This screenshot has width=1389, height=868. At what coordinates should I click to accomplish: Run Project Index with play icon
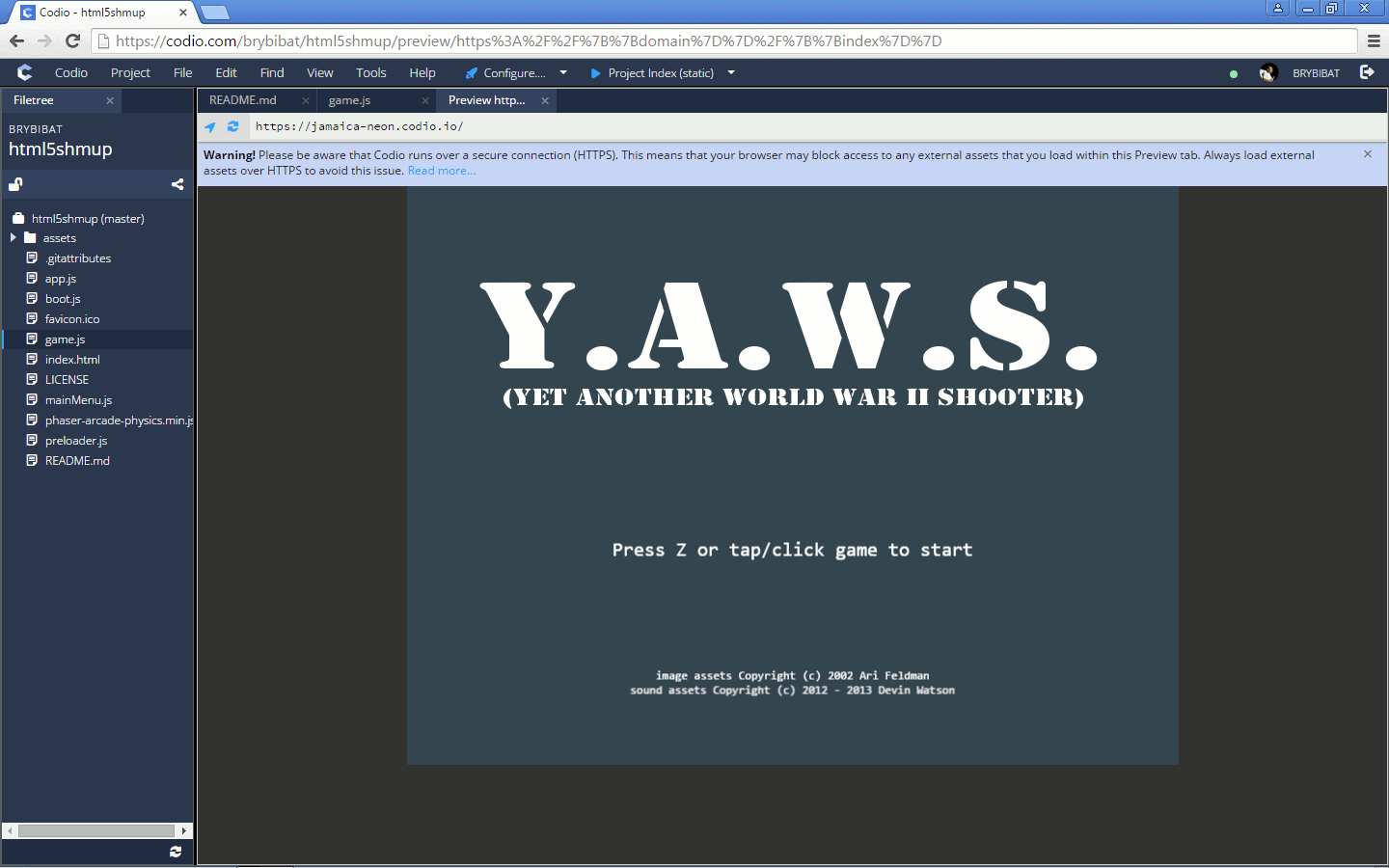coord(595,73)
